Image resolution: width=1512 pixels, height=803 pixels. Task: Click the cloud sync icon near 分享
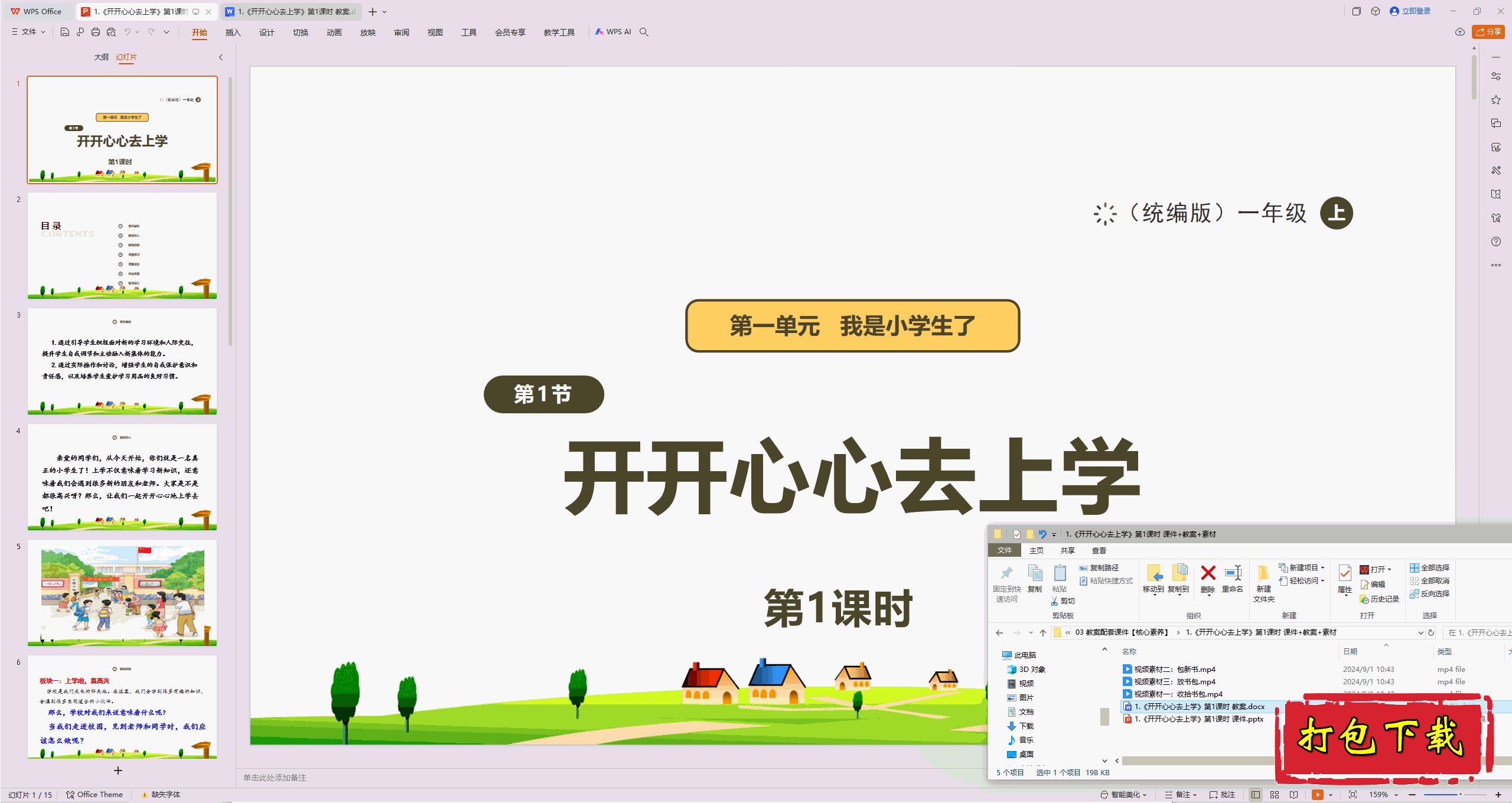(x=1460, y=32)
